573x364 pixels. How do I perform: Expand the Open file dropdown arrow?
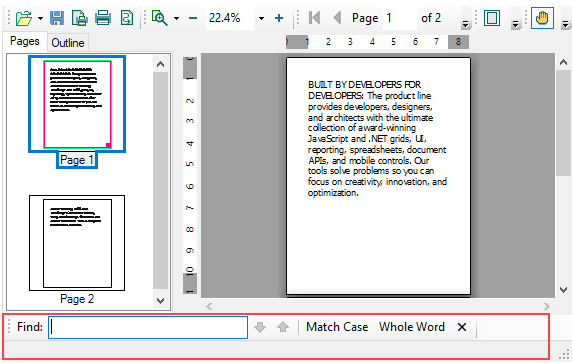click(40, 18)
